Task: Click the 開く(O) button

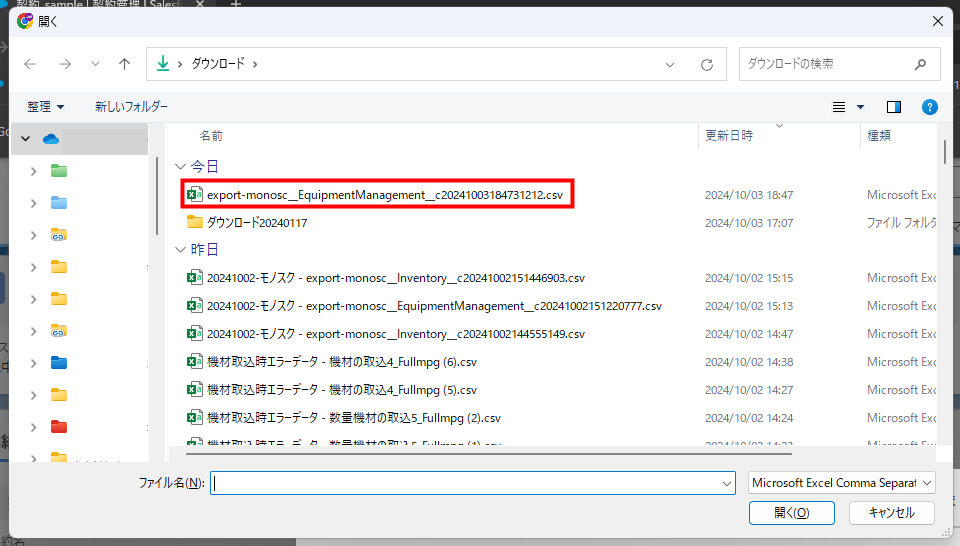Action: 791,513
